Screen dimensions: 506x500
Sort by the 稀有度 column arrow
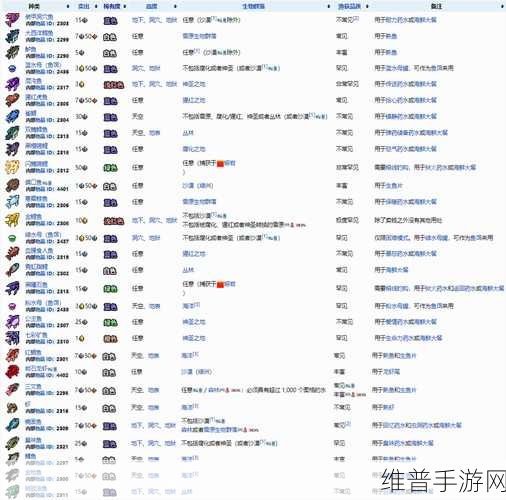tap(124, 6)
